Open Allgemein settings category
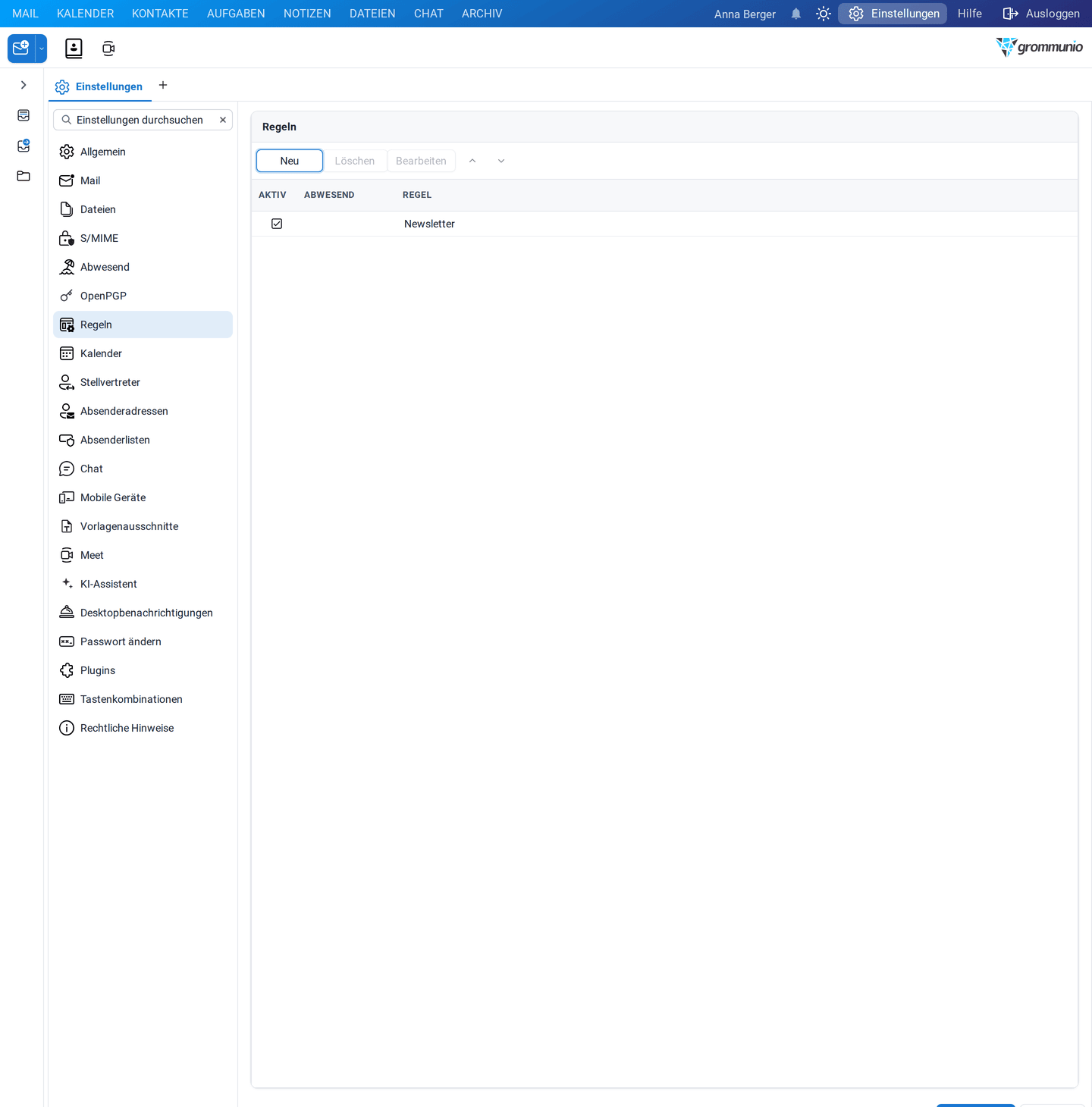The image size is (1092, 1107). [143, 152]
